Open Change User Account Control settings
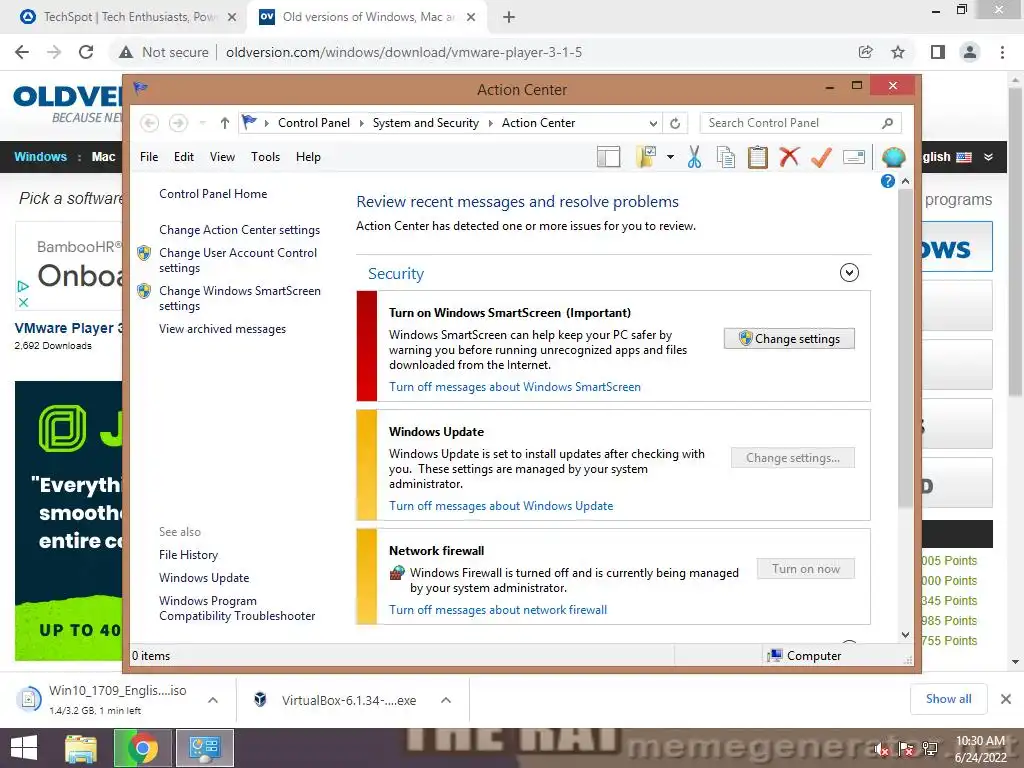Screen dimensions: 1024x768 point(238,260)
